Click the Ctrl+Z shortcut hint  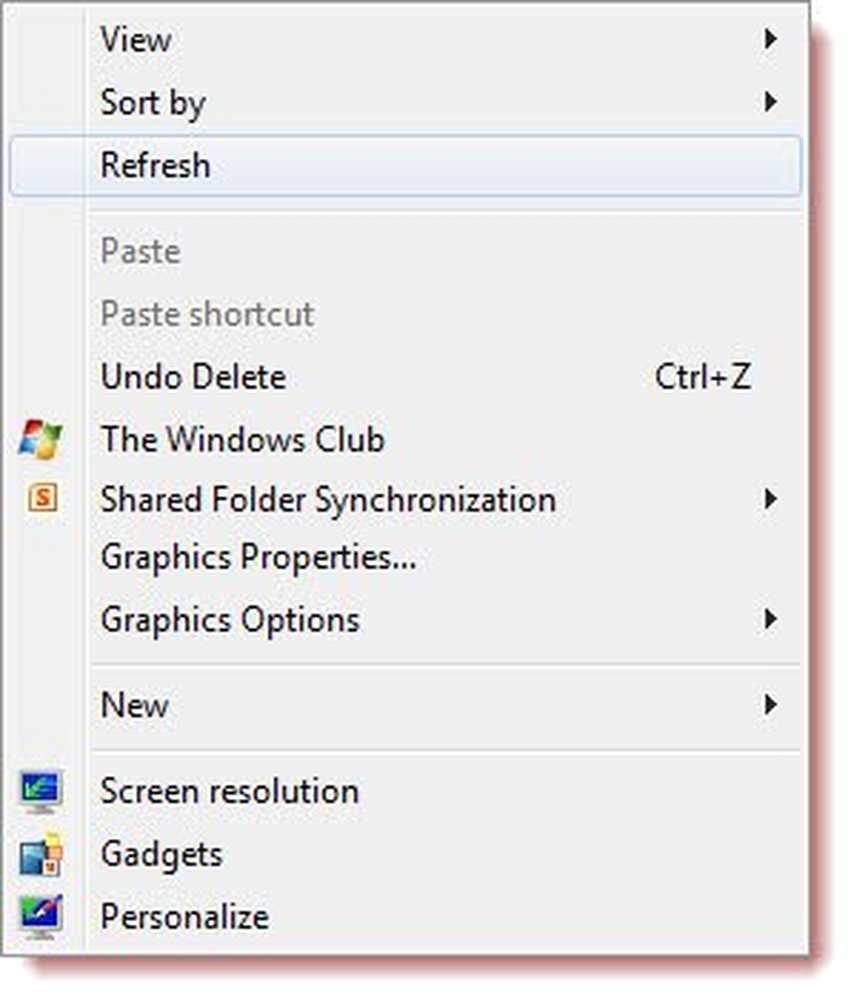click(x=702, y=377)
